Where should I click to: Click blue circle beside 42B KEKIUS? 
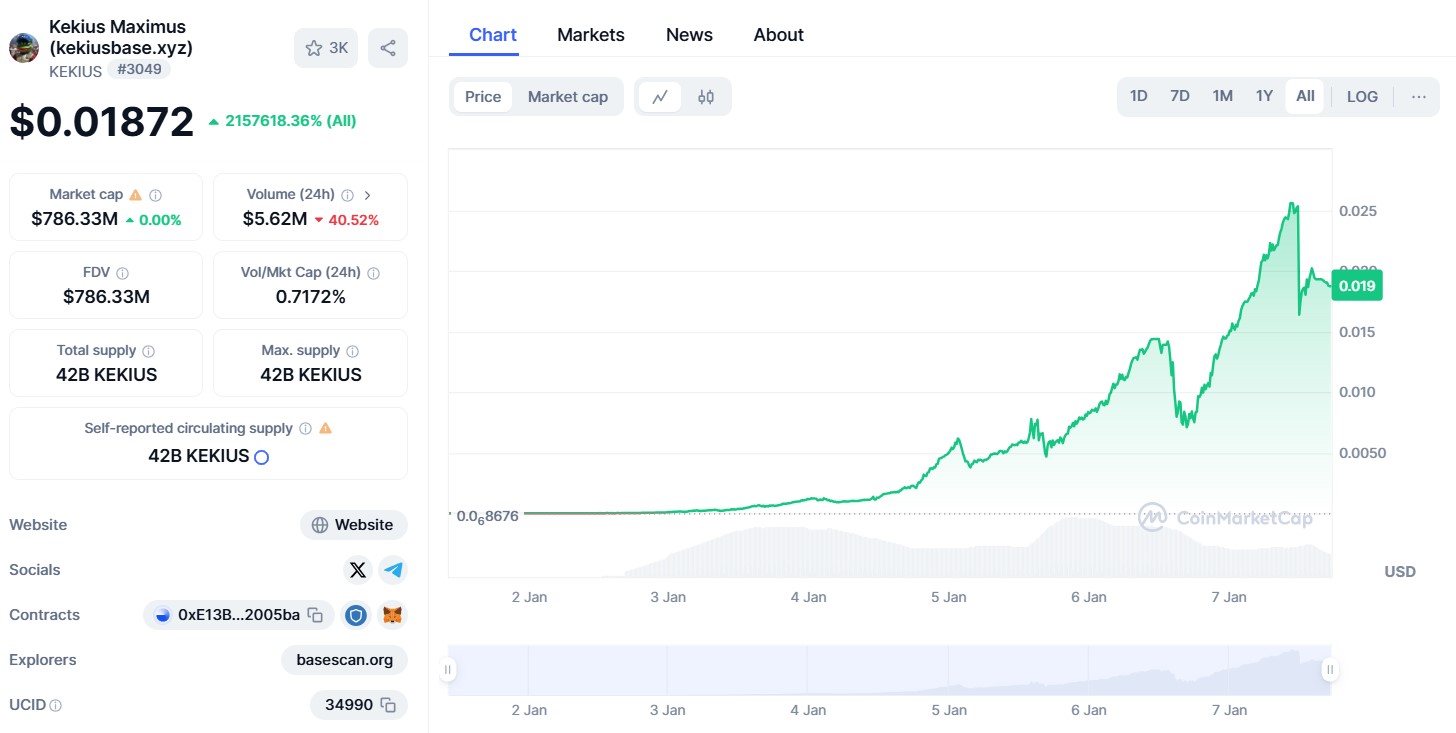[261, 457]
